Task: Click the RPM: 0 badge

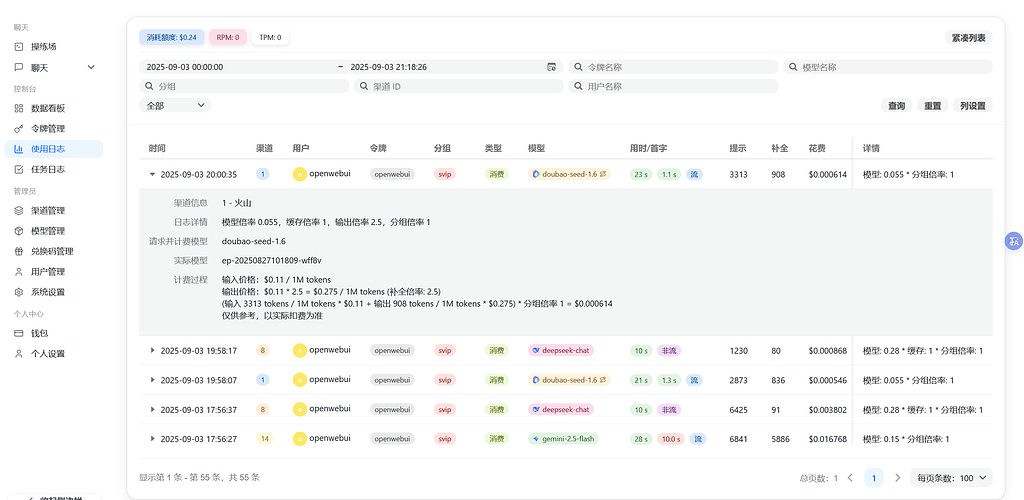Action: [x=228, y=37]
